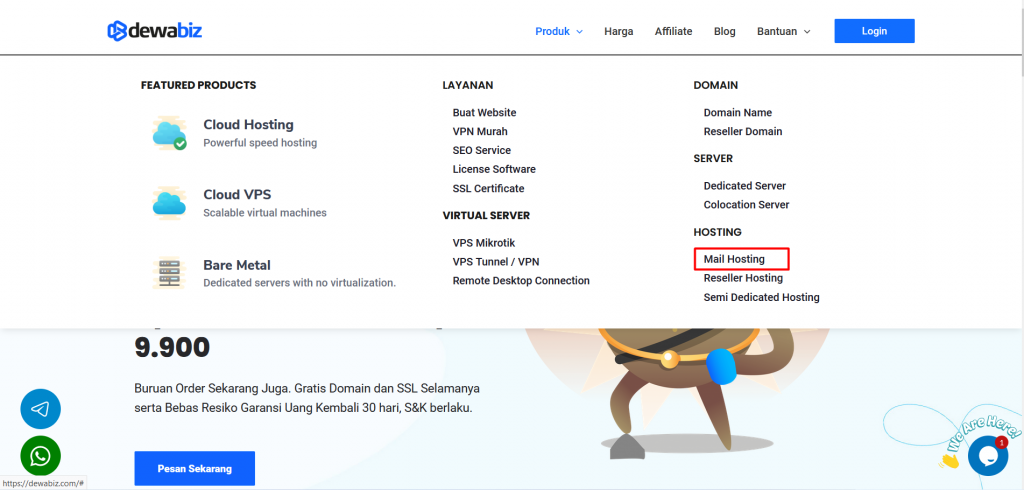1024x490 pixels.
Task: Open the Domain Name link
Action: (737, 113)
